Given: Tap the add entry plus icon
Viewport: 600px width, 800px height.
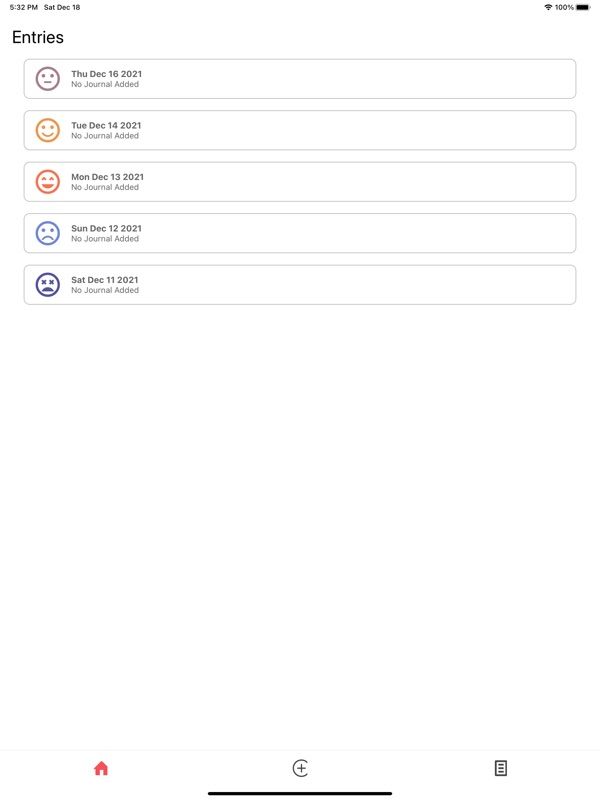Looking at the screenshot, I should tap(300, 768).
